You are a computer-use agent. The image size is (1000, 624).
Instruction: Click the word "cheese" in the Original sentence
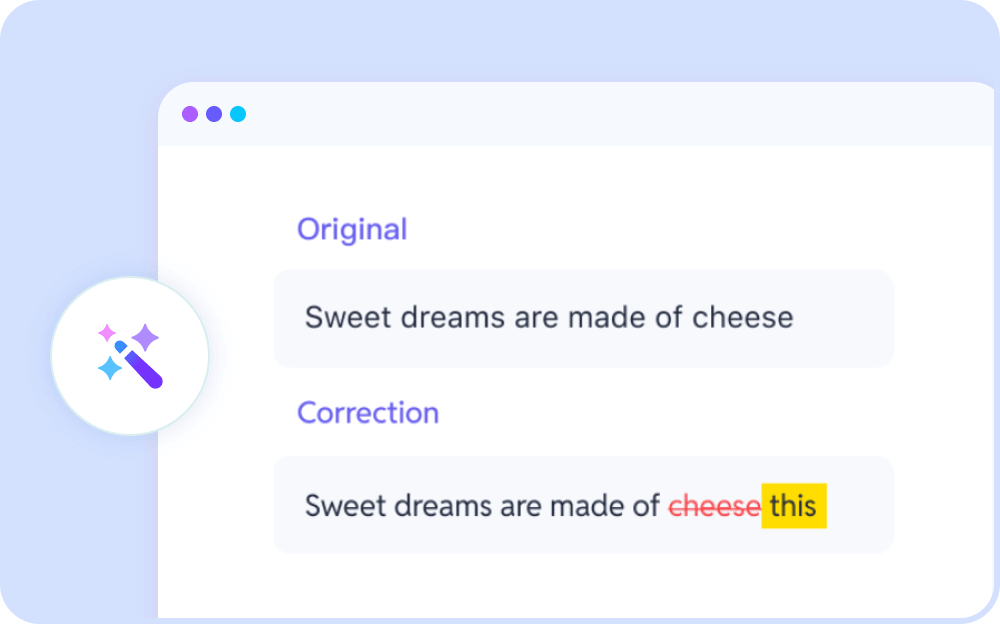pos(743,318)
